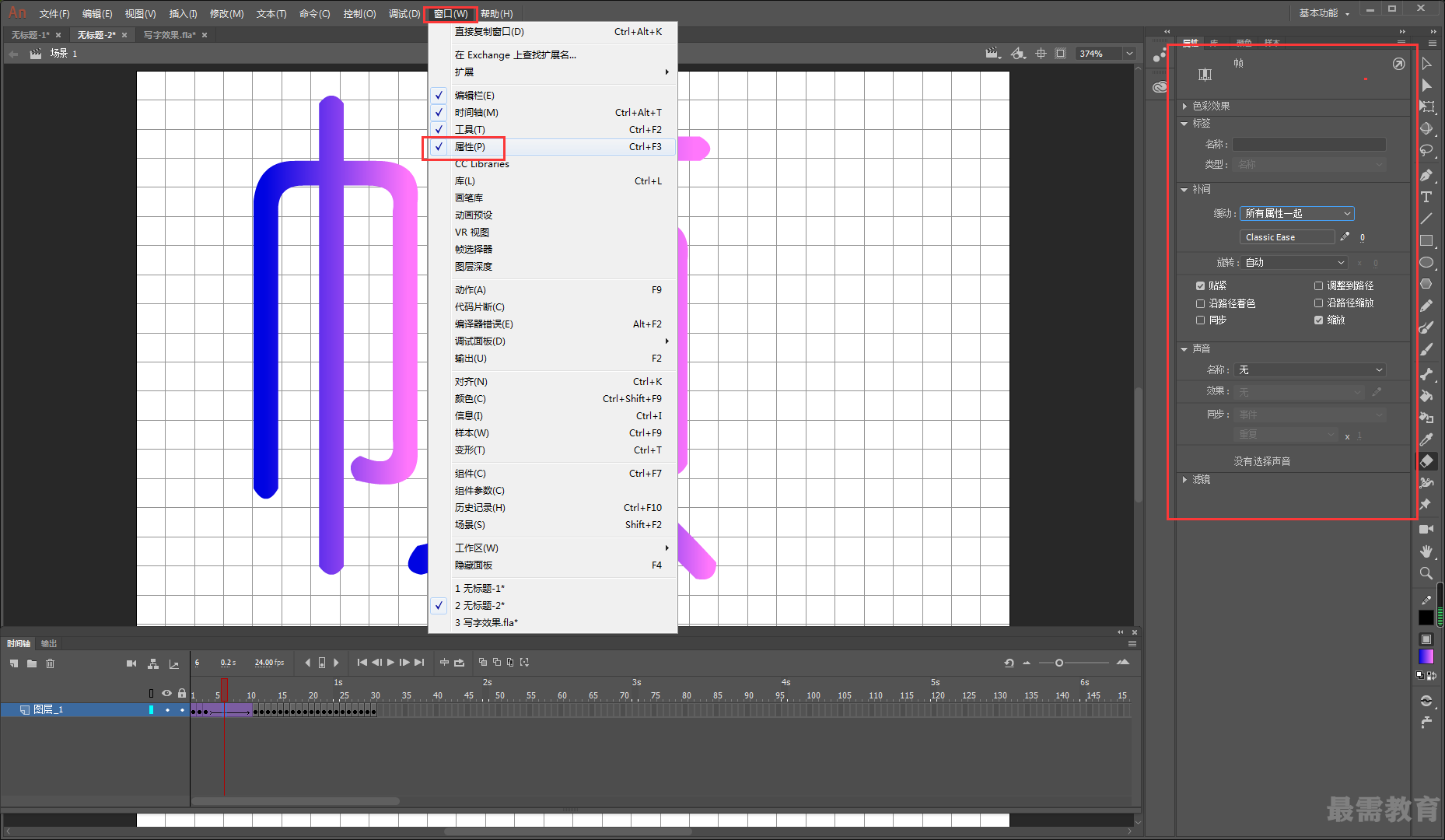Edit classic ease with the pencil icon

(1345, 236)
